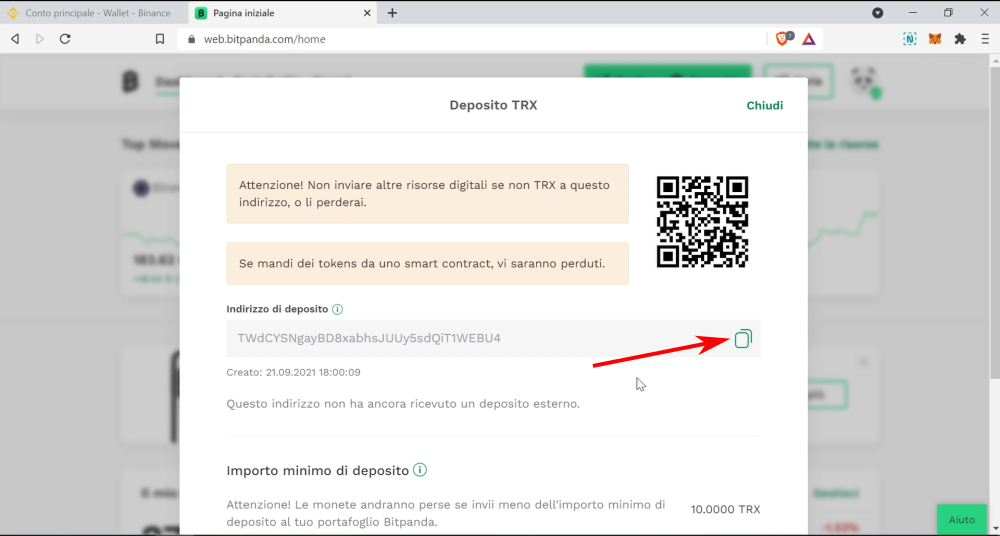Viewport: 1000px width, 536px height.
Task: Open the Aiuto help button
Action: click(x=962, y=519)
